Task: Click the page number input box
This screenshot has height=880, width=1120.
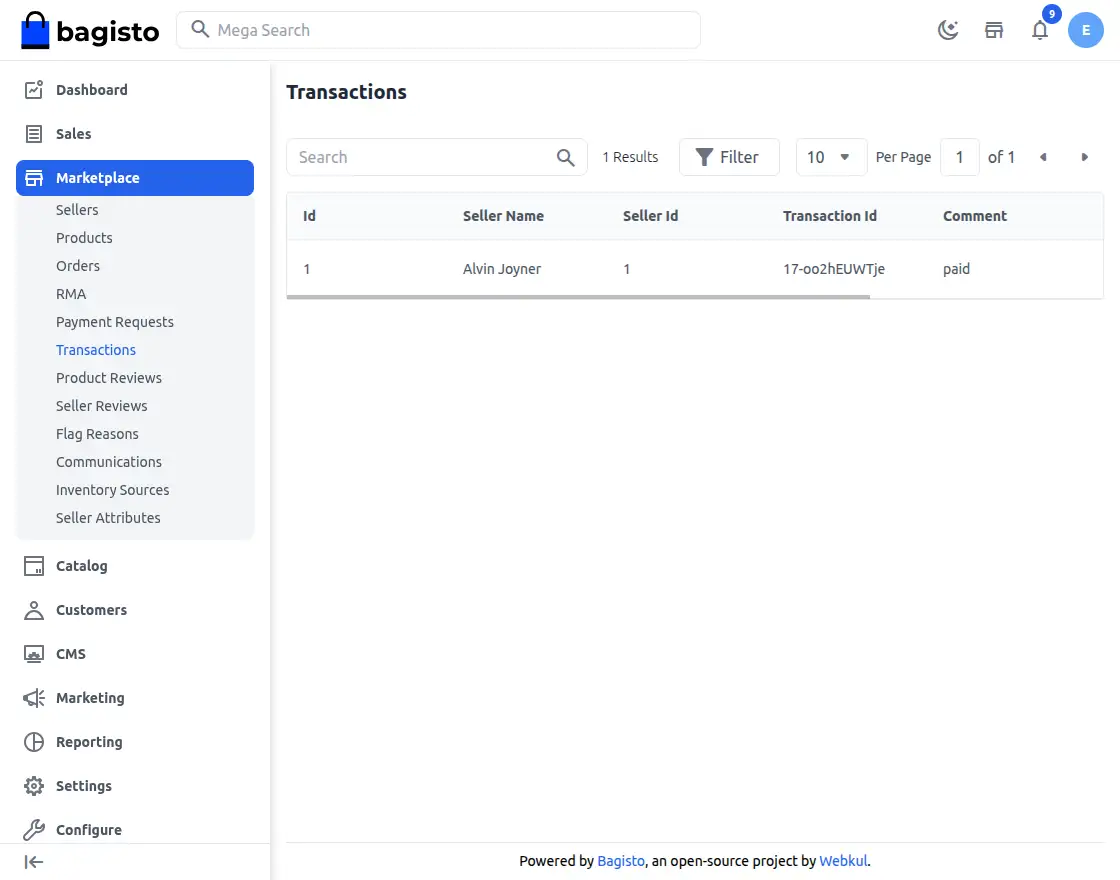Action: 960,157
